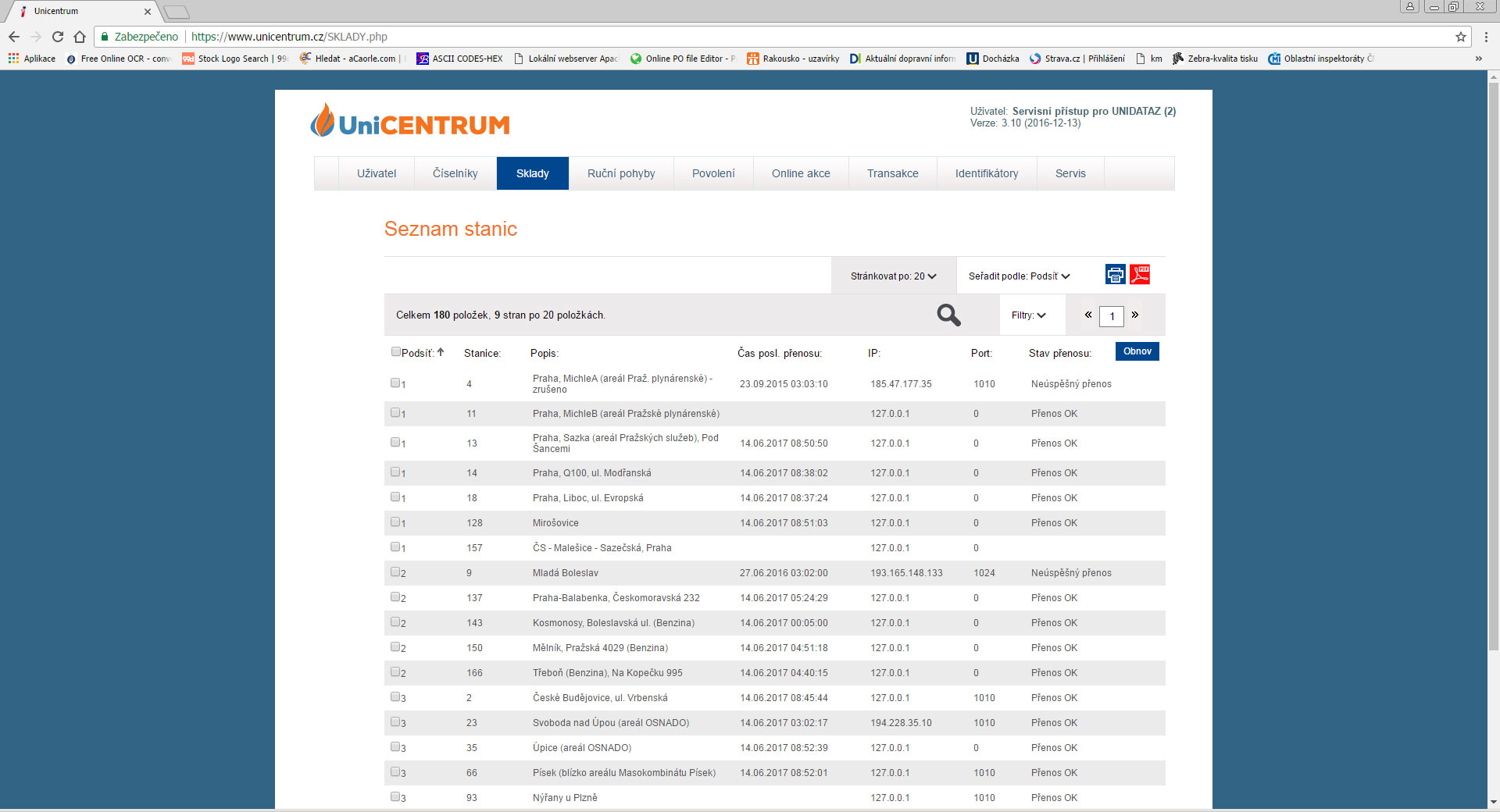Image resolution: width=1500 pixels, height=812 pixels.
Task: Click the browser home icon
Action: point(80,37)
